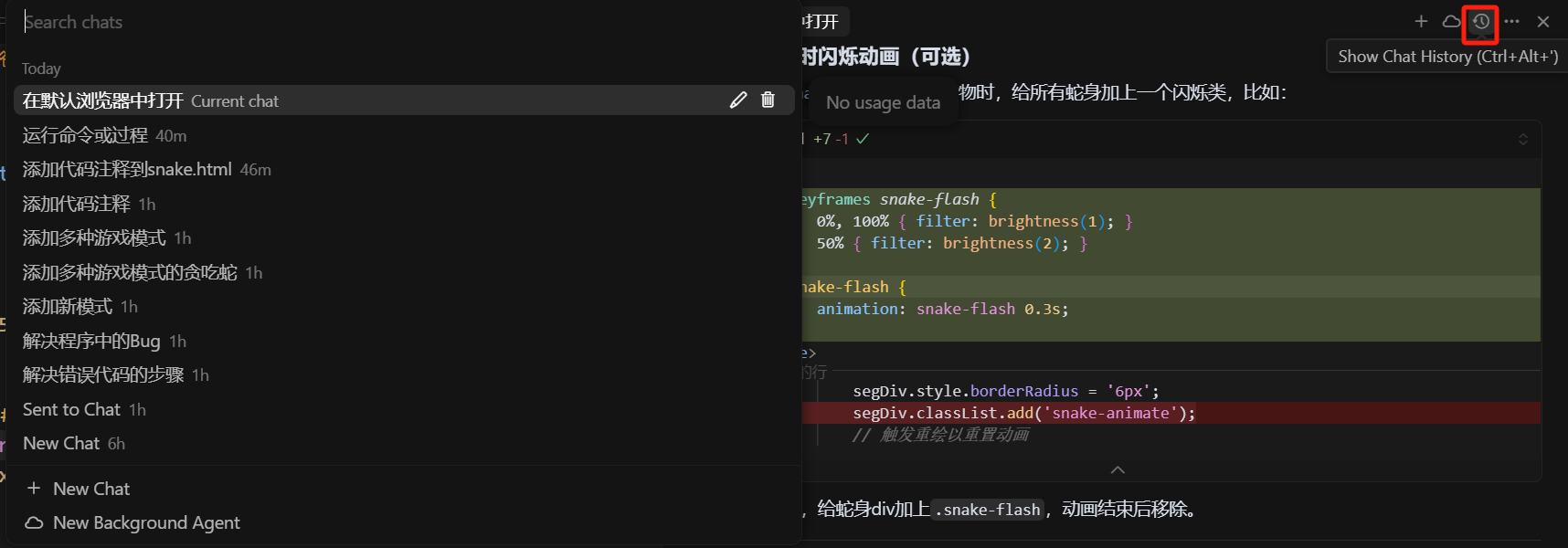This screenshot has height=548, width=1568.
Task: Open the 解决程序中的Bug chat
Action: point(91,341)
